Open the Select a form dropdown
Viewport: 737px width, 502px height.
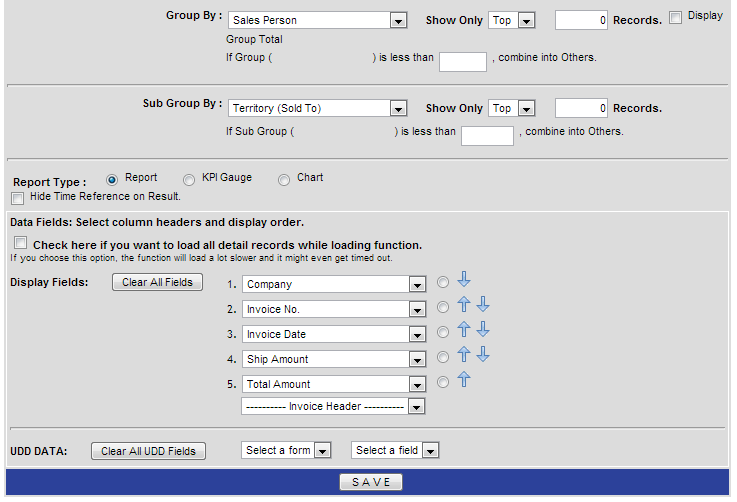(x=286, y=451)
